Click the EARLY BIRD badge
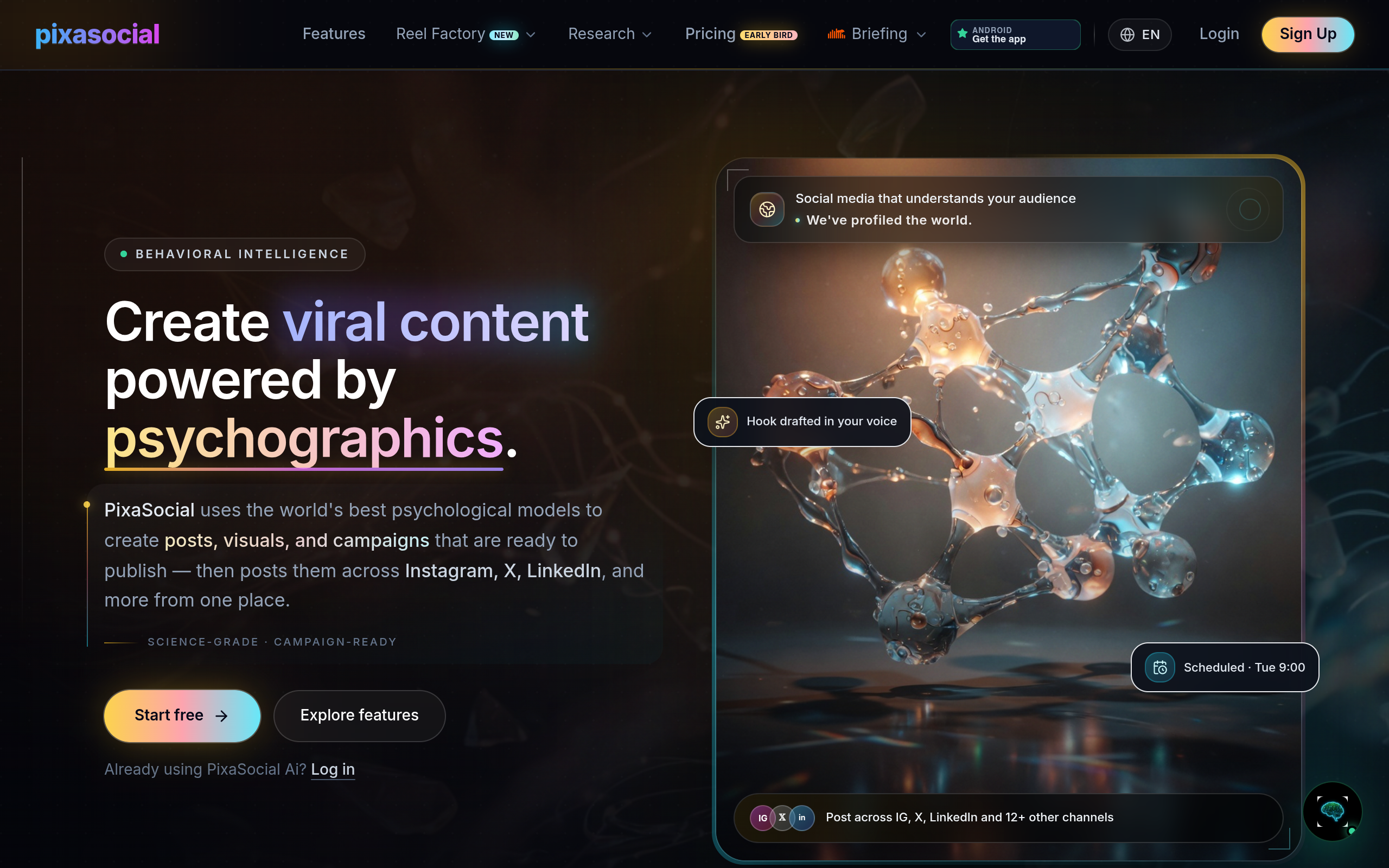Image resolution: width=1389 pixels, height=868 pixels. (x=768, y=35)
